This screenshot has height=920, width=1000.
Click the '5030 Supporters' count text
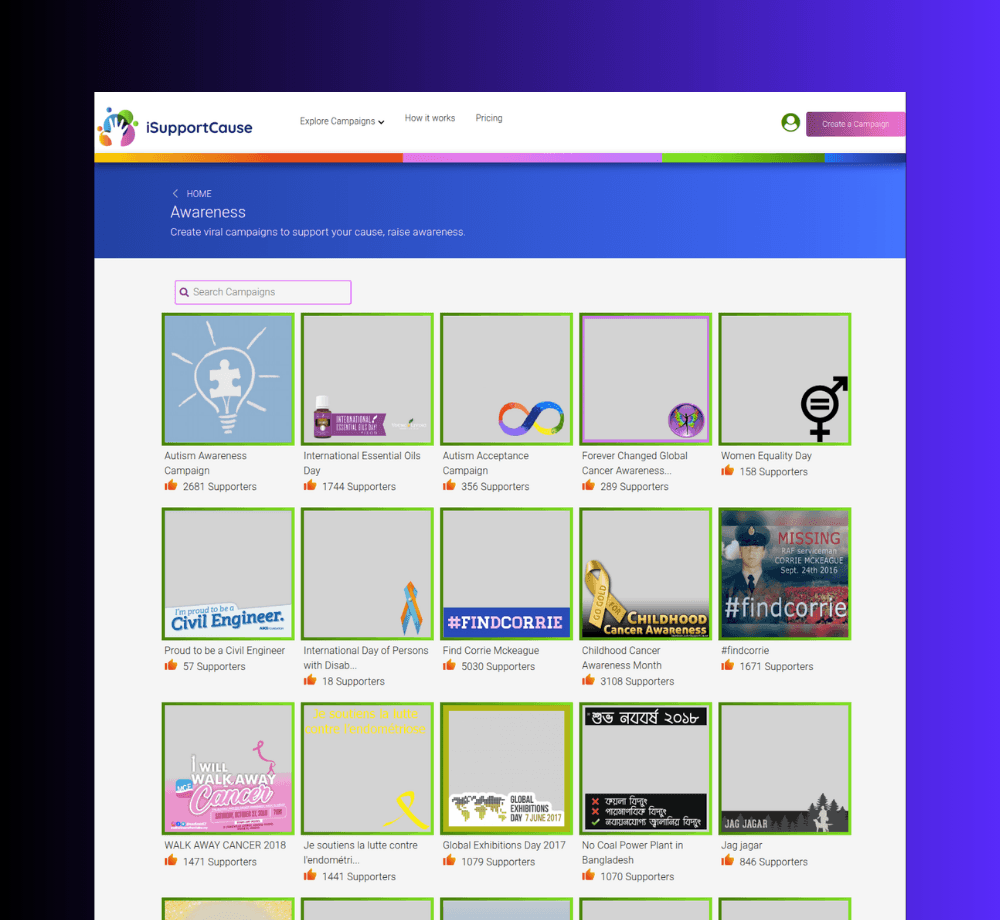[498, 666]
